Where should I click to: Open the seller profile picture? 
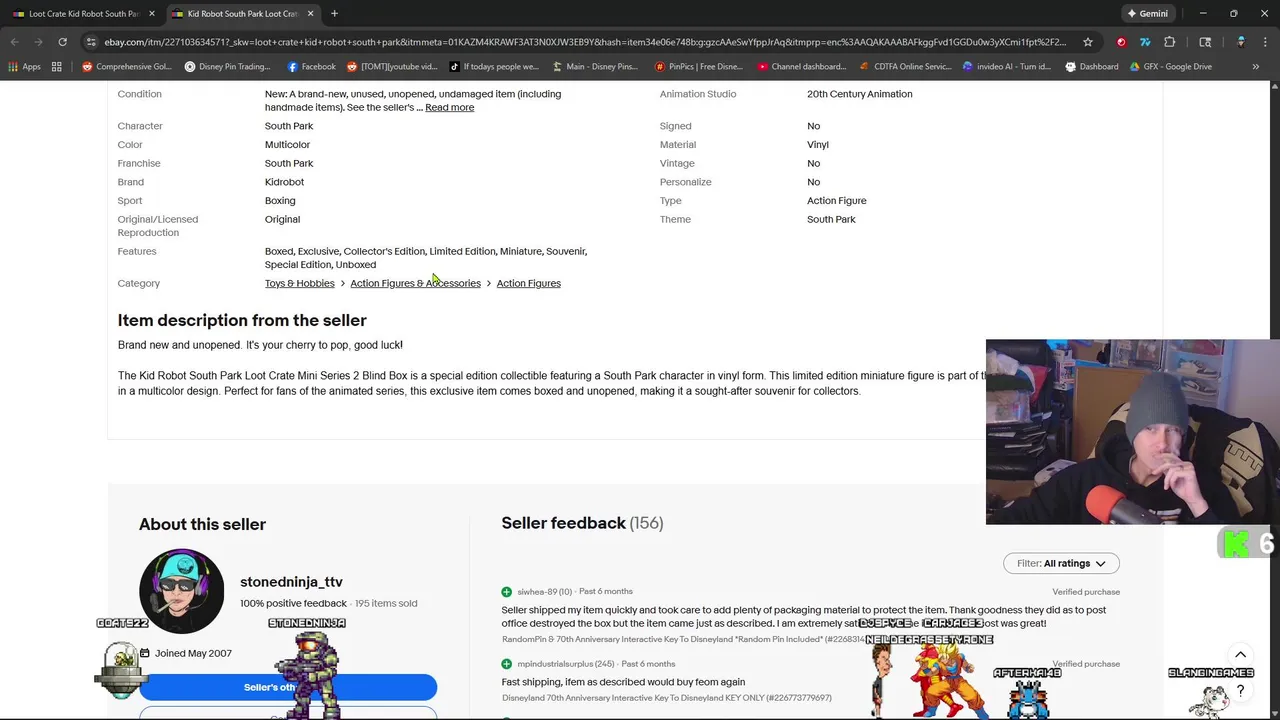click(181, 591)
